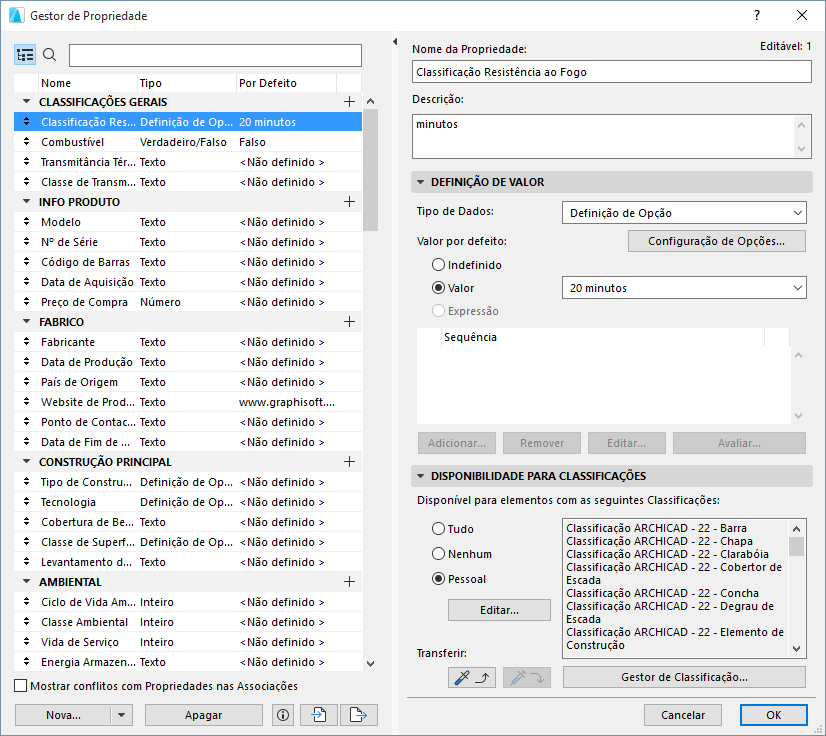The width and height of the screenshot is (826, 736).
Task: Sort by Tipo column header
Action: point(186,83)
